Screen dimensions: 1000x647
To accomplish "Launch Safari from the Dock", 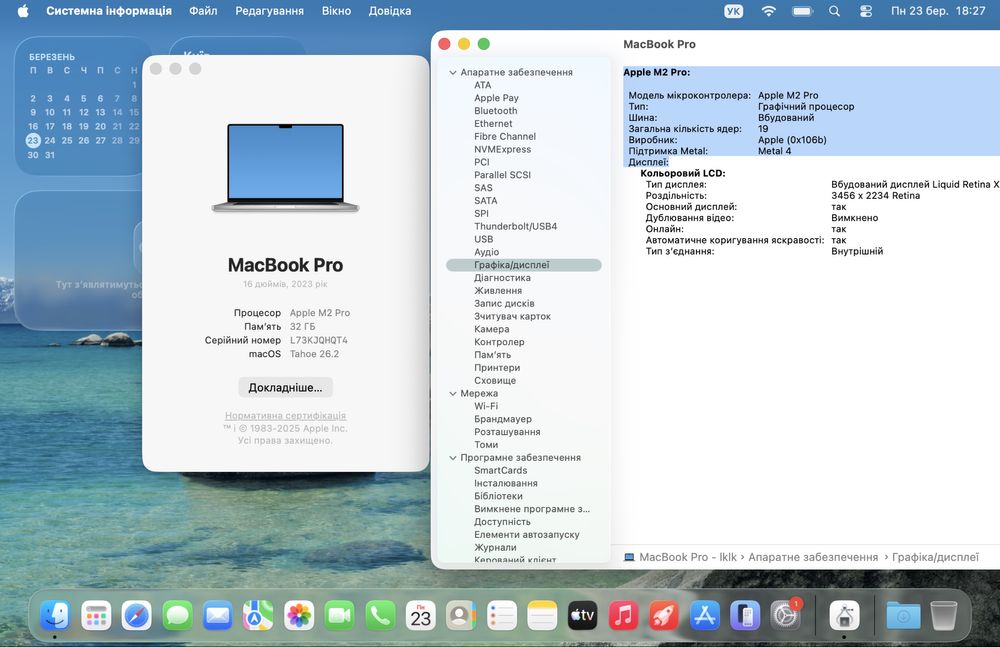I will coord(136,616).
